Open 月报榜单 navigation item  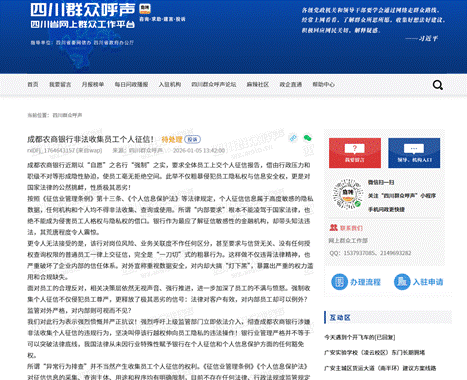[93, 84]
